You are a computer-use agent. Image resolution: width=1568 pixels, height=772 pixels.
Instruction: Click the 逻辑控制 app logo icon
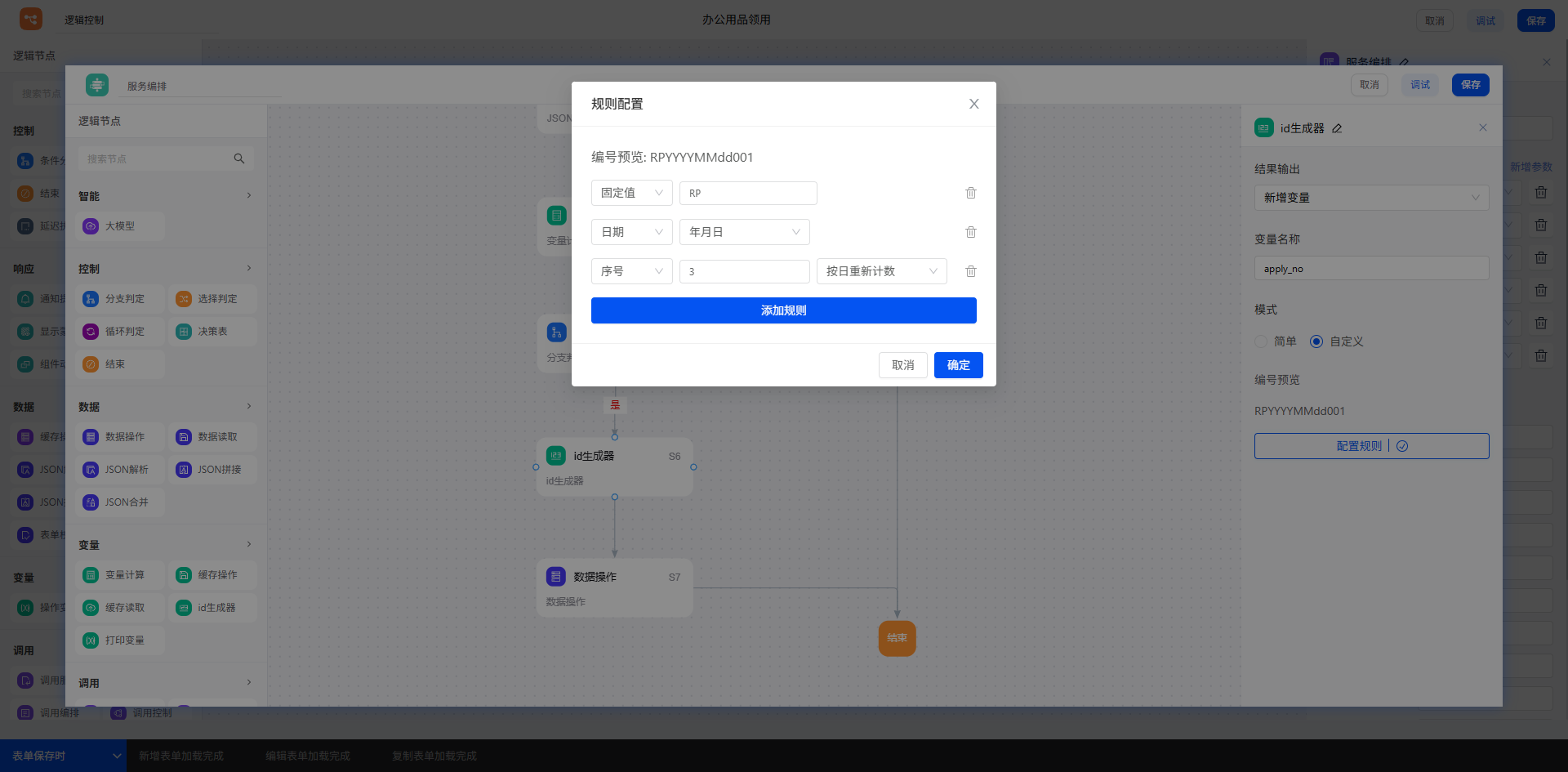pyautogui.click(x=31, y=19)
